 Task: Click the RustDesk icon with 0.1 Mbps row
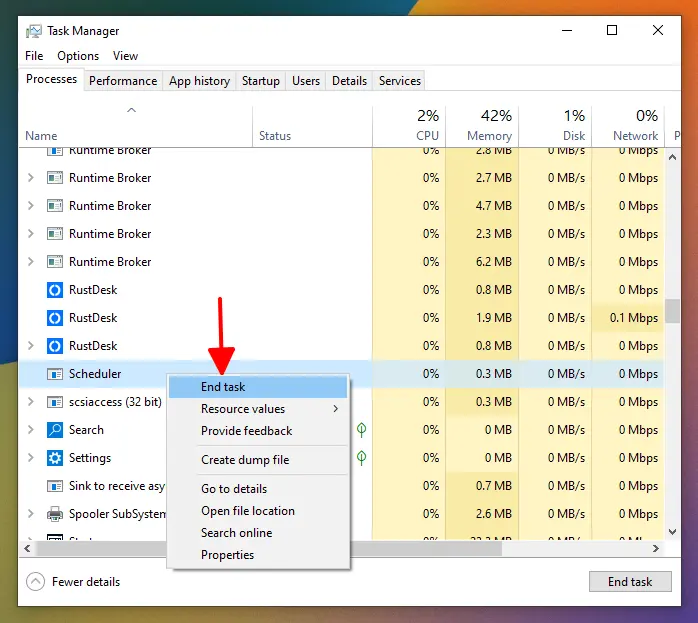[55, 318]
